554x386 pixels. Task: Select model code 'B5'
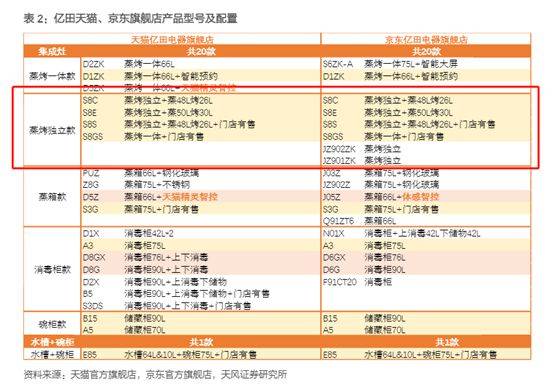(88, 294)
